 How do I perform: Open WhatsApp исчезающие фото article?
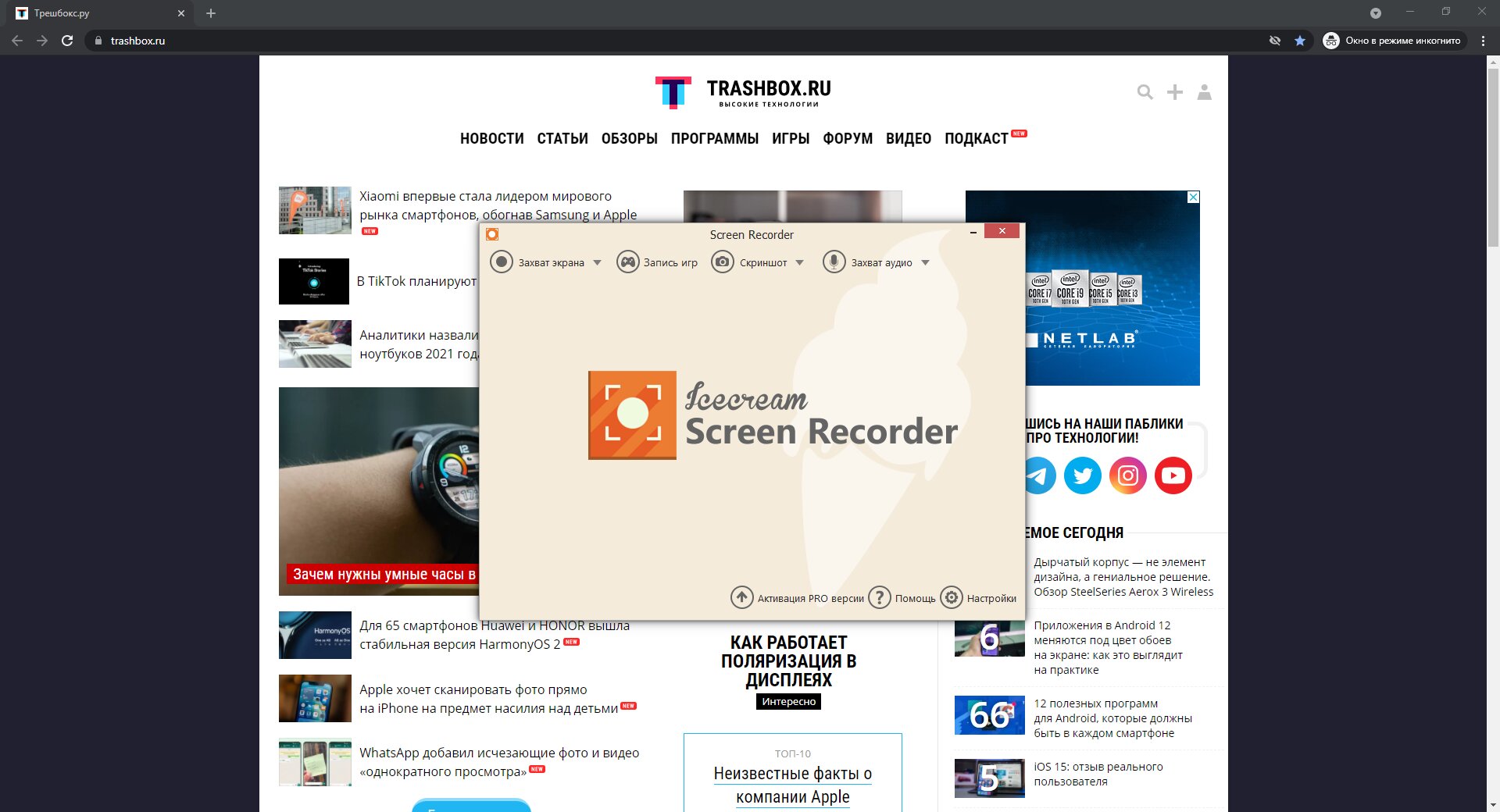coord(499,762)
